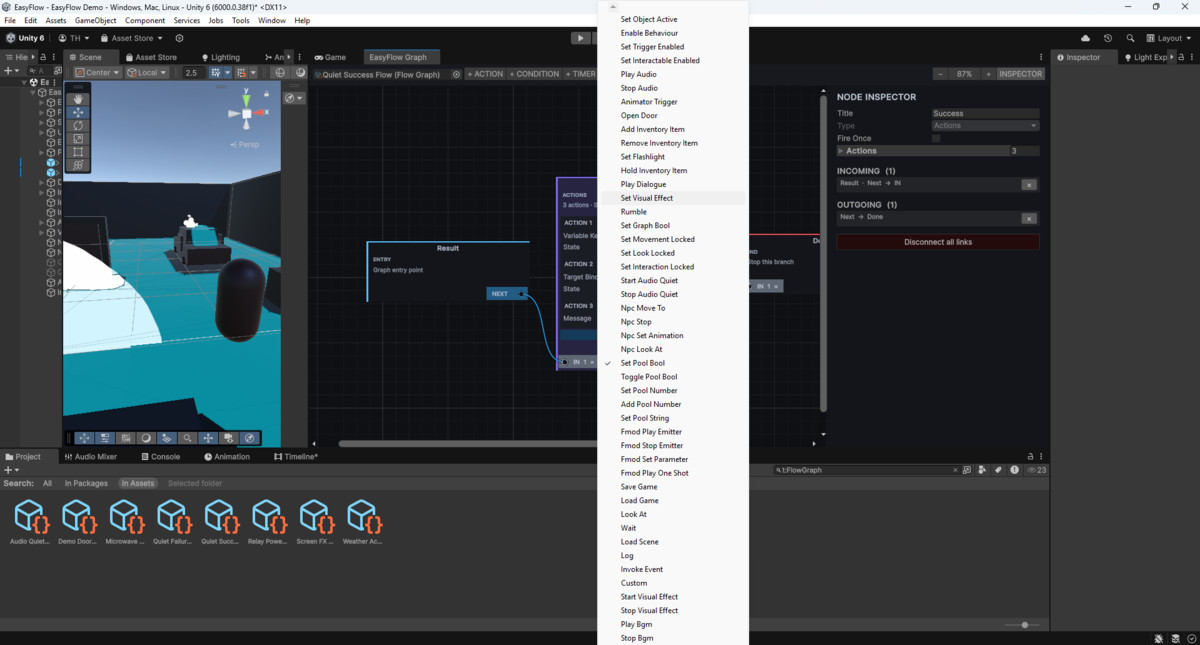Click the Project panel lock icon
The width and height of the screenshot is (1200, 645).
(x=1031, y=457)
